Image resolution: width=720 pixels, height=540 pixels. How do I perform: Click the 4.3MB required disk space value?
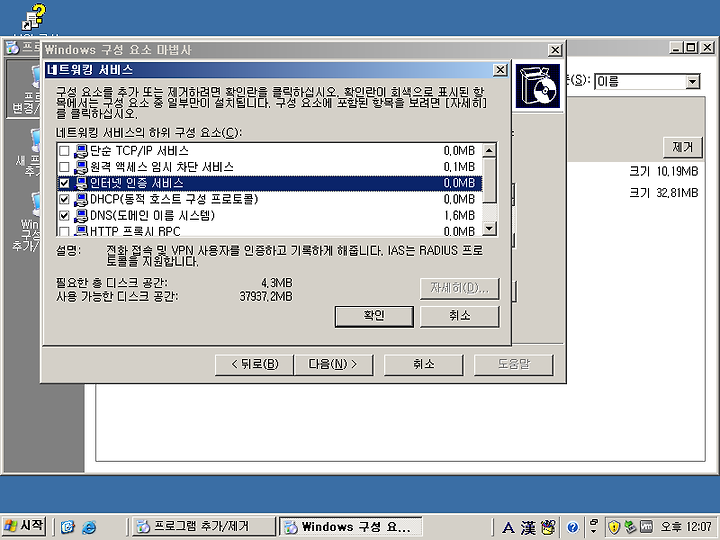[x=277, y=283]
